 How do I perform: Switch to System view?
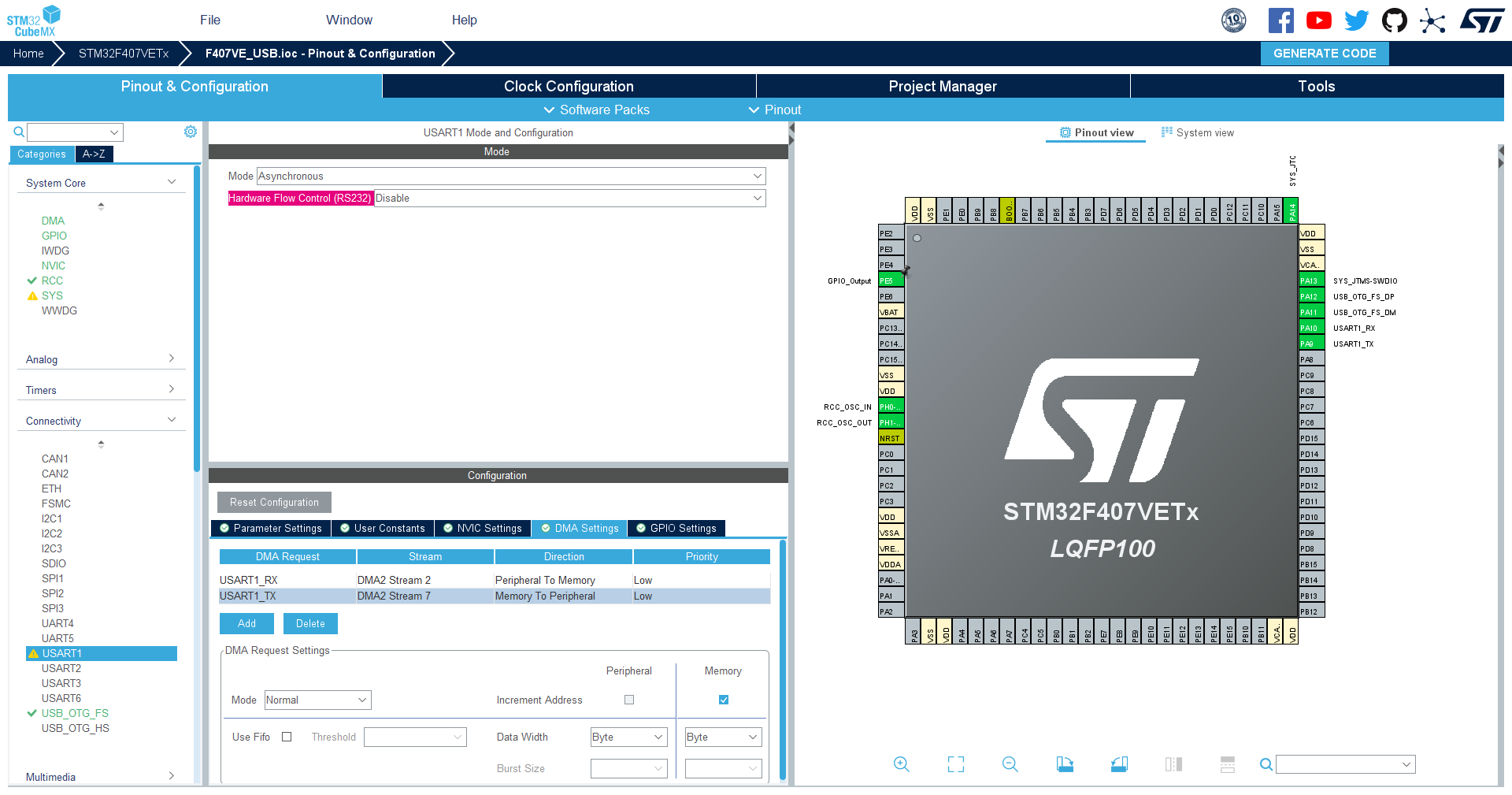(x=1198, y=132)
